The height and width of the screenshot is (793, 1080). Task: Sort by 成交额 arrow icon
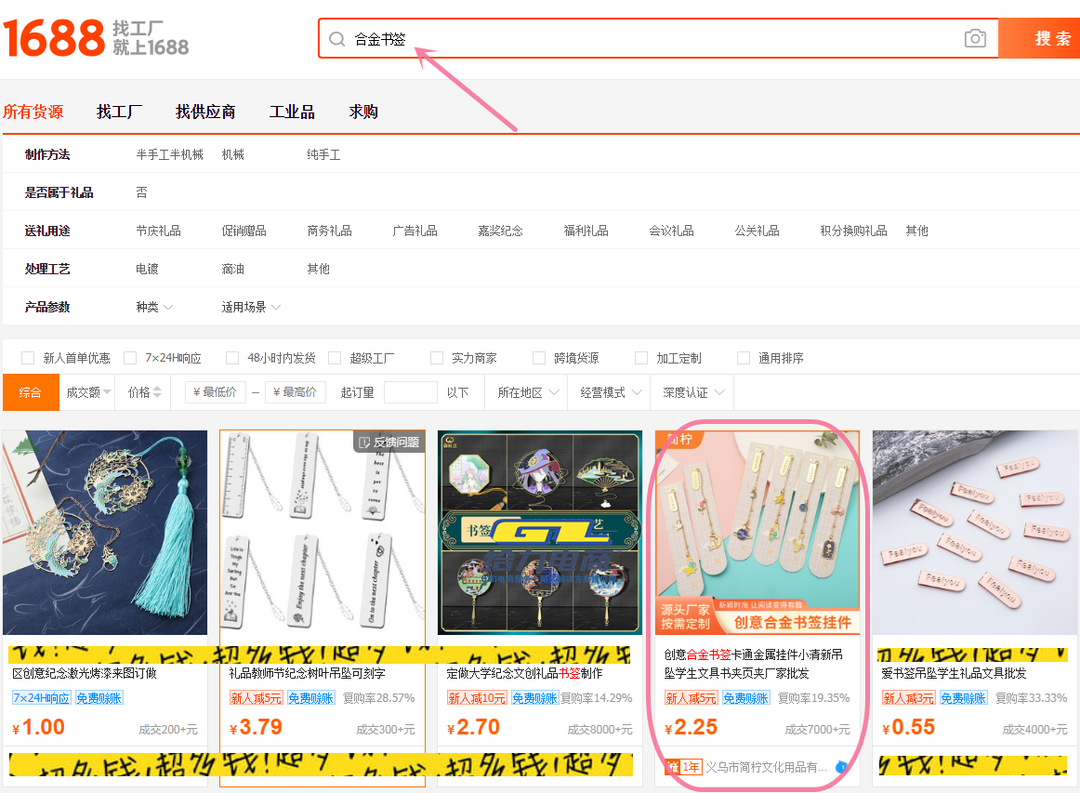(x=107, y=393)
